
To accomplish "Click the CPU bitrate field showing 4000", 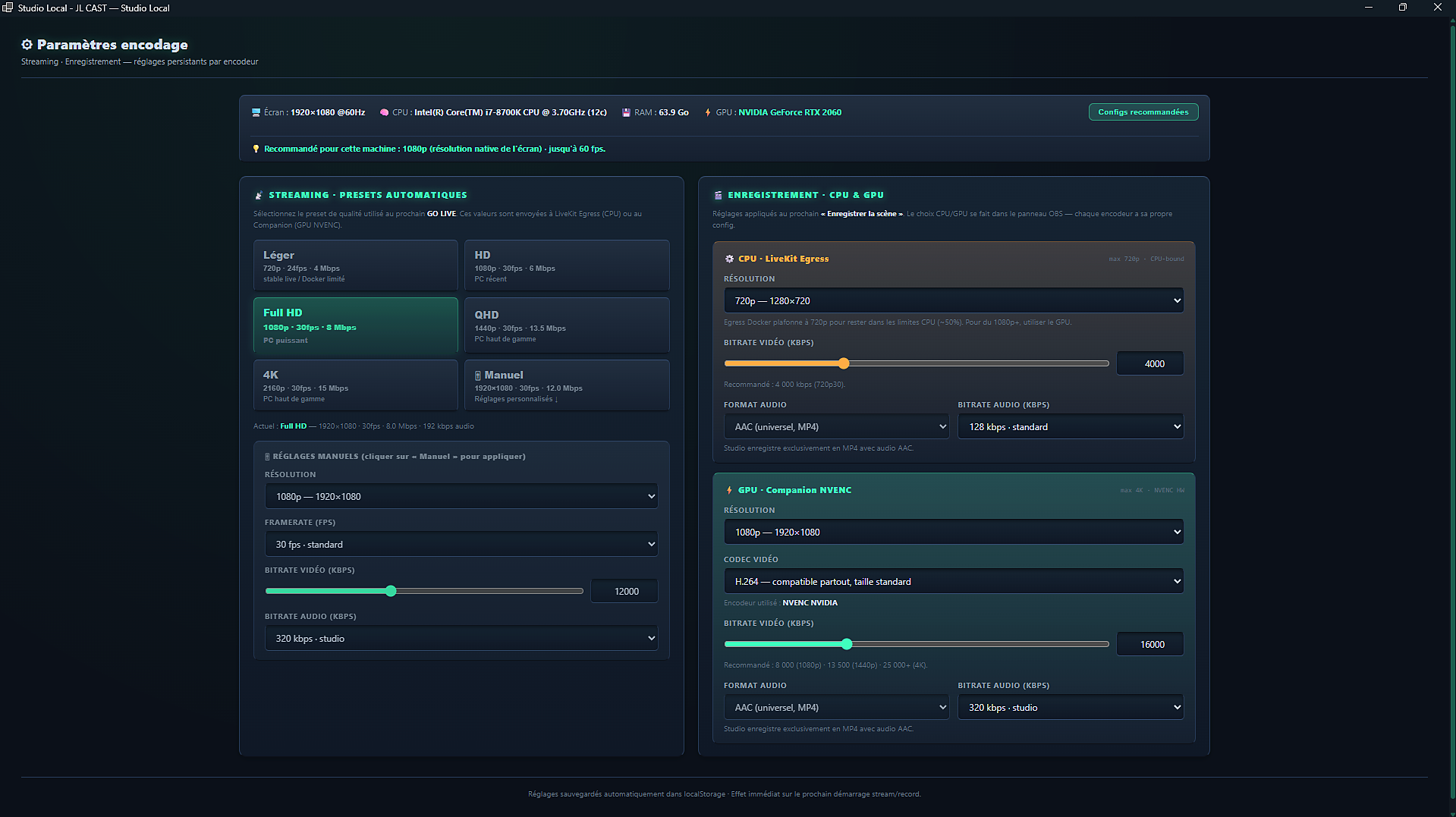I will (x=1151, y=363).
